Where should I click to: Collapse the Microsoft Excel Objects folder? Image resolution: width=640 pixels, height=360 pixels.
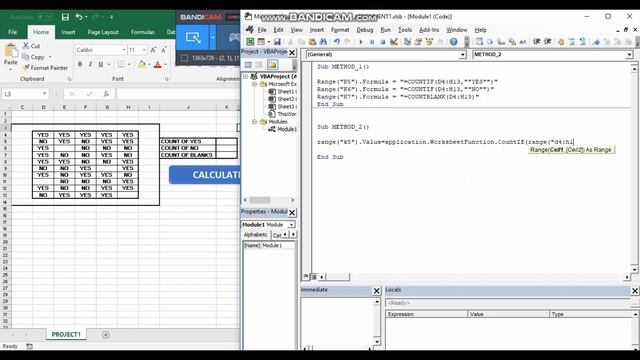(254, 84)
